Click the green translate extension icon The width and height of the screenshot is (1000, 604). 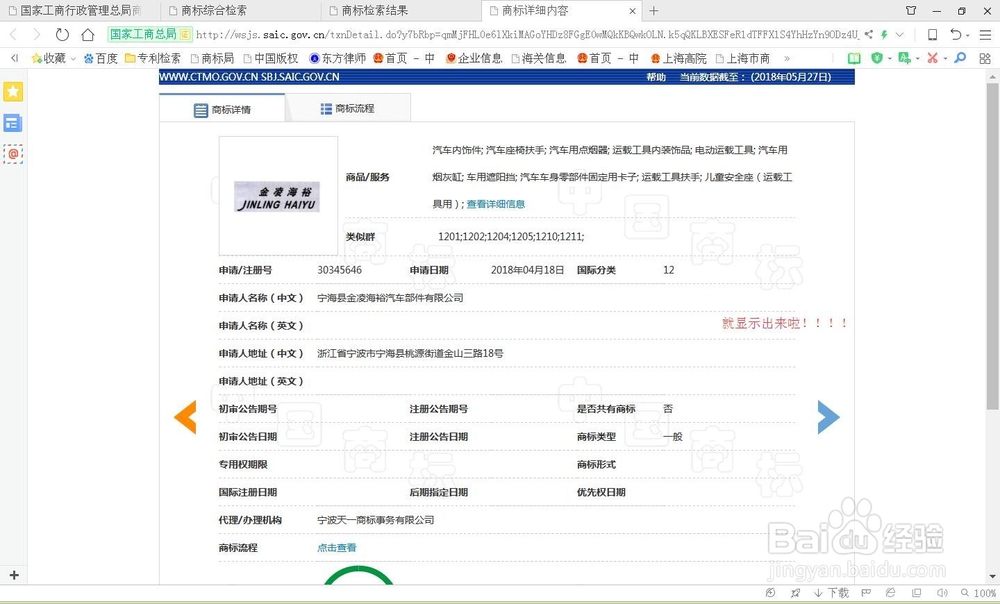coord(904,58)
